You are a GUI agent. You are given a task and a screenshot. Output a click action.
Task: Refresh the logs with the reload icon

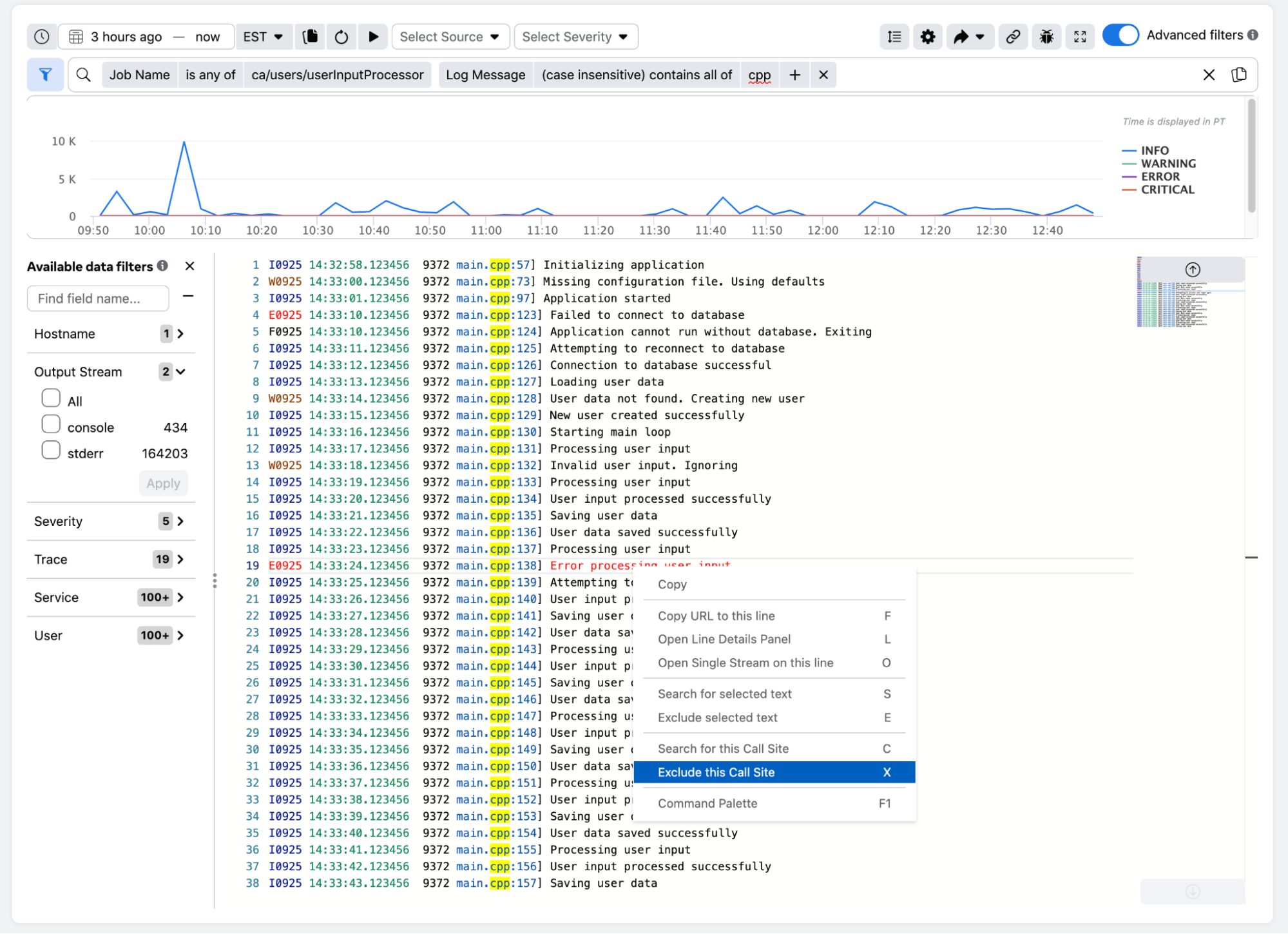tap(341, 36)
